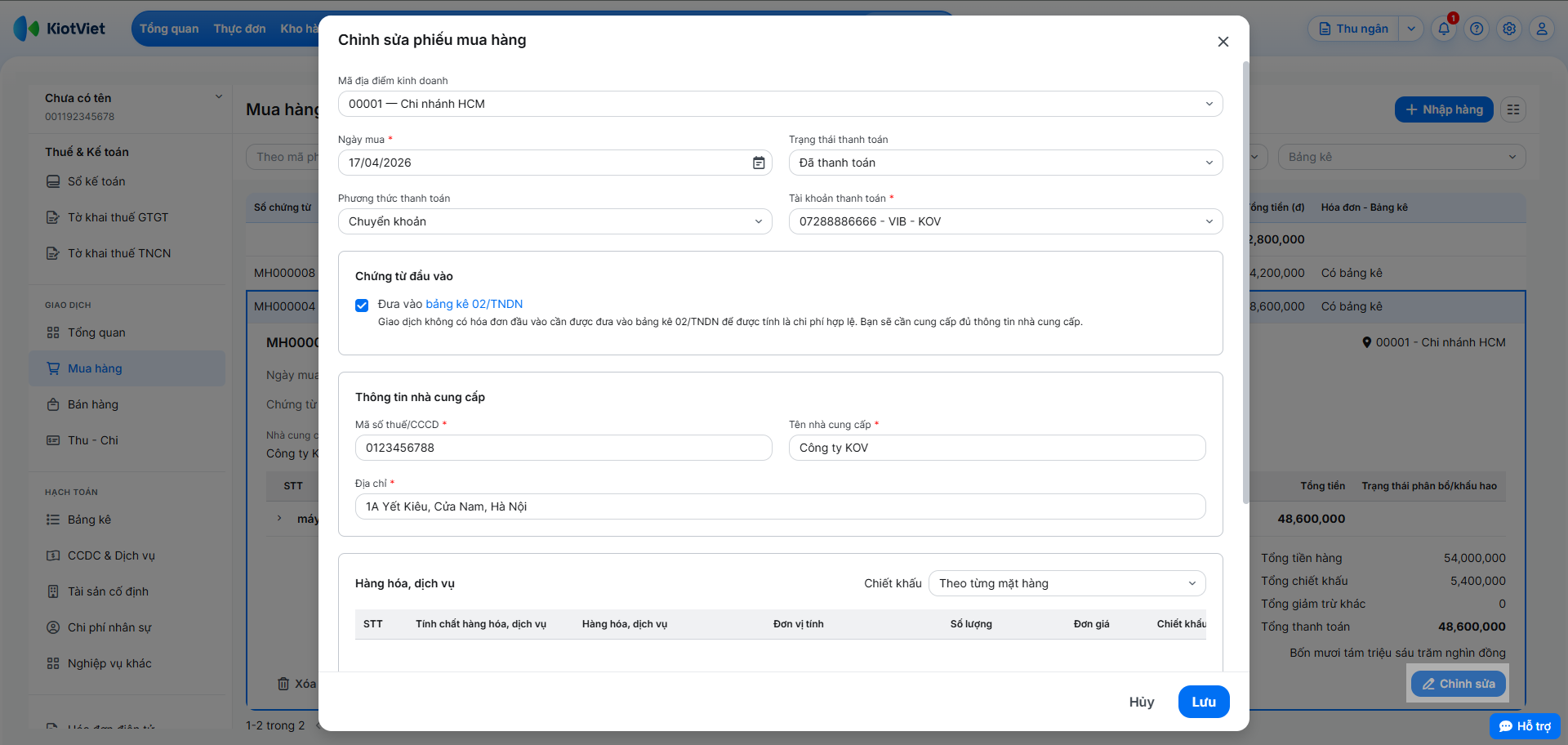Click the KiotViet logo
The width and height of the screenshot is (1568, 745).
coord(60,29)
